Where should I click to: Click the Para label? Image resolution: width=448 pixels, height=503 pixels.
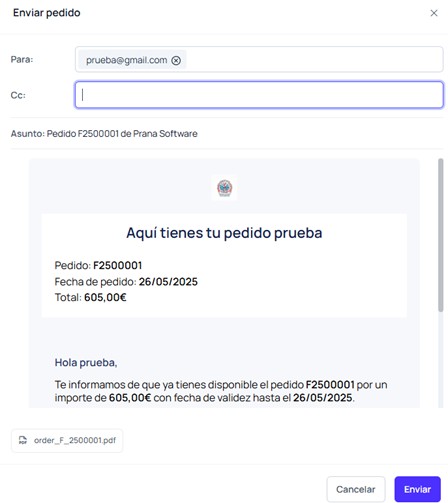22,59
